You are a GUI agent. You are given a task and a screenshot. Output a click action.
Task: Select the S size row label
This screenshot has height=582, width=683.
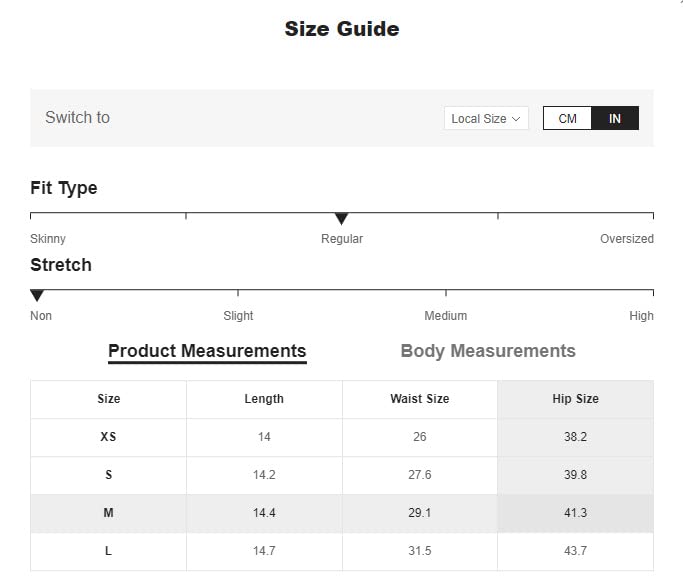[x=109, y=475]
